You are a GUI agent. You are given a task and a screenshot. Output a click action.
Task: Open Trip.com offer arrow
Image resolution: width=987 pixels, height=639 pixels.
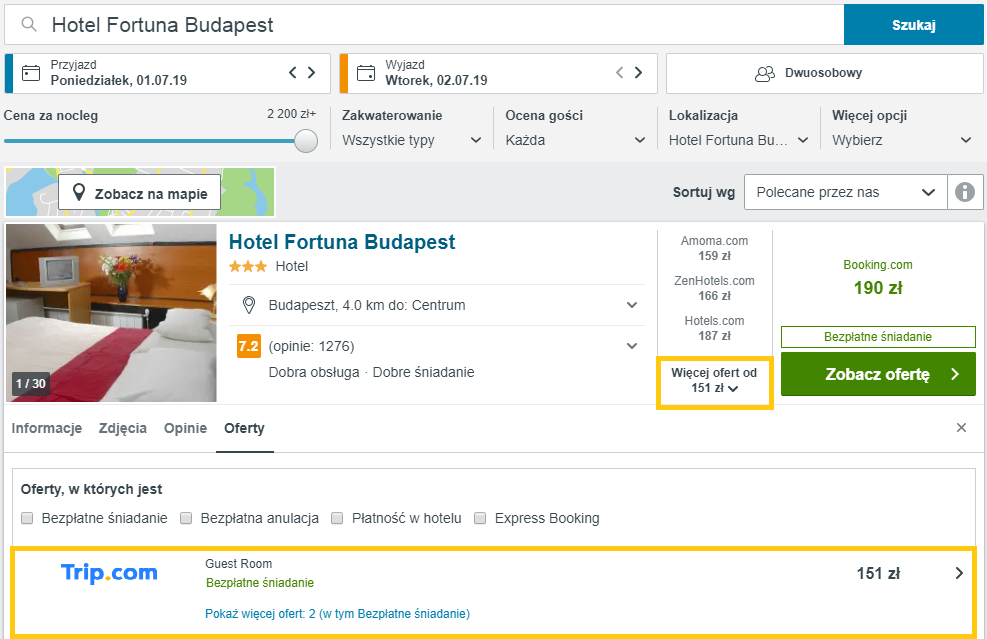point(959,573)
